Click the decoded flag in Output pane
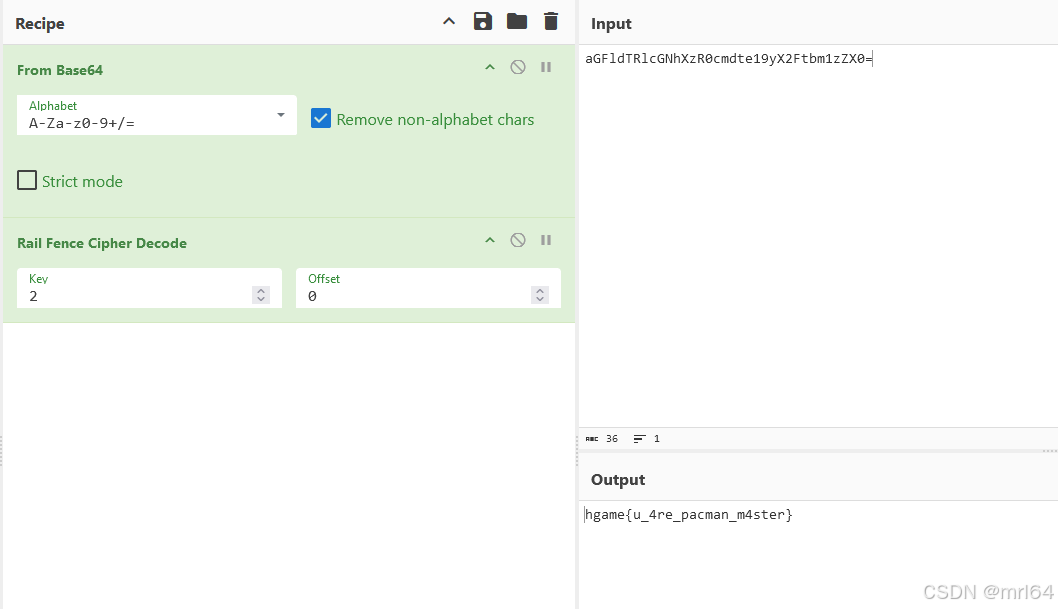The image size is (1058, 609). click(x=689, y=515)
